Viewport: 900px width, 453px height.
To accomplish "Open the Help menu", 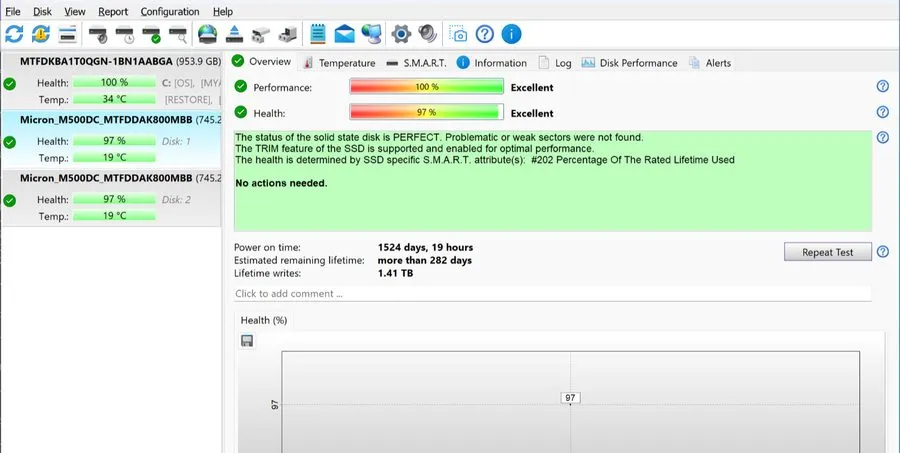I will [223, 11].
